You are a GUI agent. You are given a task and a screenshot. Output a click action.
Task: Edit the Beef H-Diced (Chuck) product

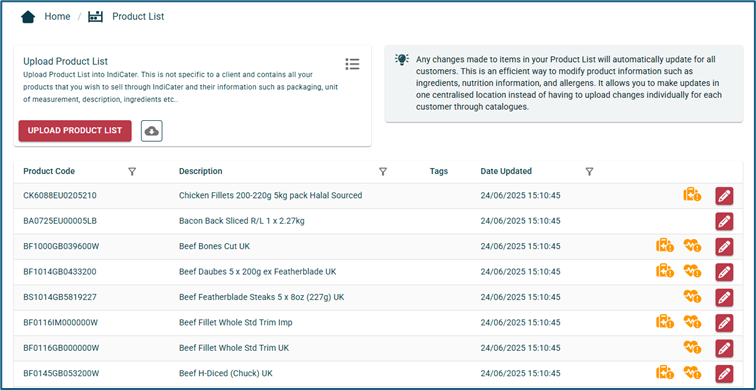[x=724, y=374]
